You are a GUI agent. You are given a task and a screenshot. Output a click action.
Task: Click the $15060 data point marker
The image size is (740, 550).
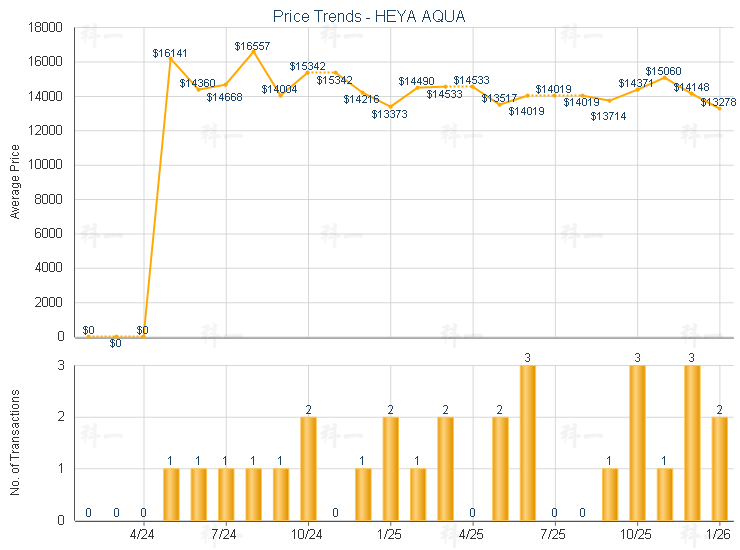click(665, 78)
